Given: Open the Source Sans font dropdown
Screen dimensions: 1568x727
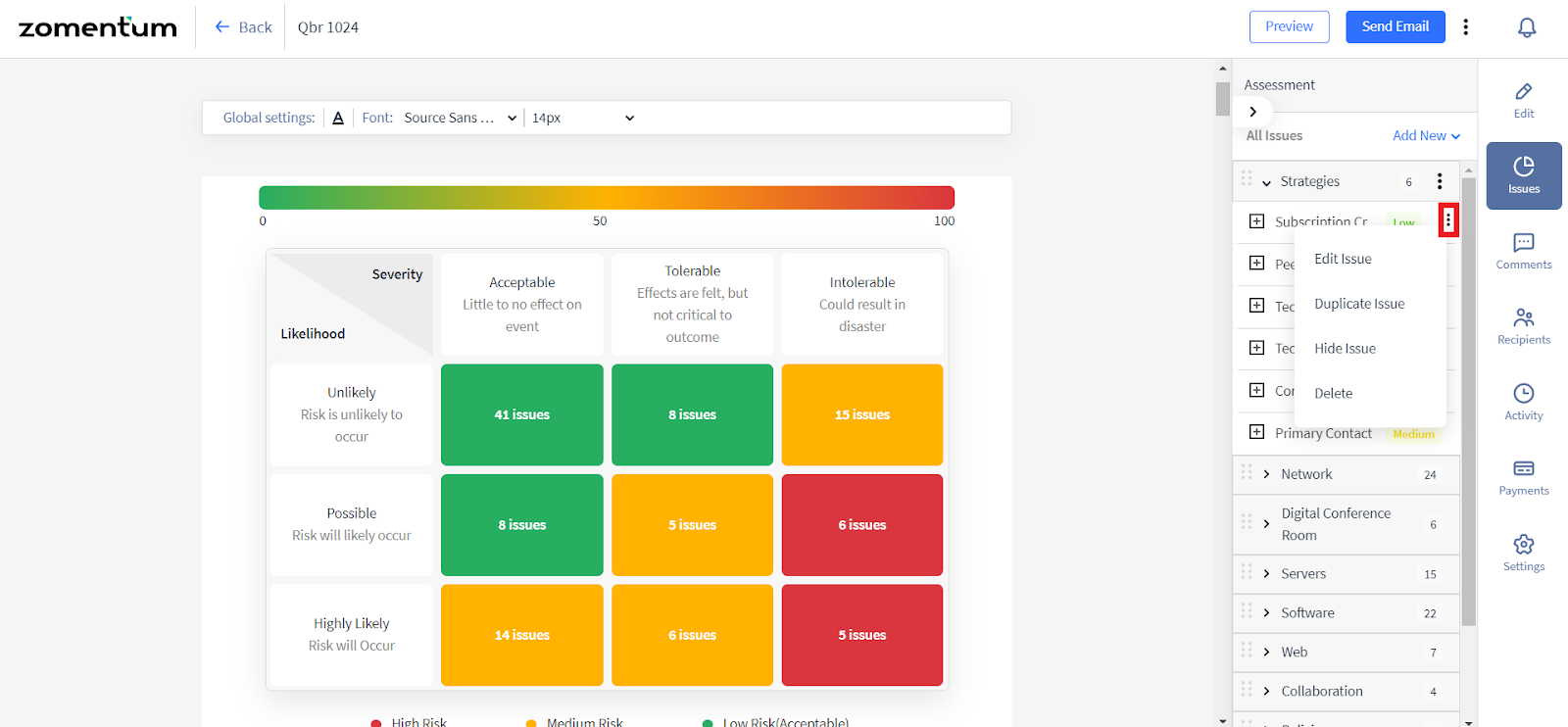Looking at the screenshot, I should point(460,118).
